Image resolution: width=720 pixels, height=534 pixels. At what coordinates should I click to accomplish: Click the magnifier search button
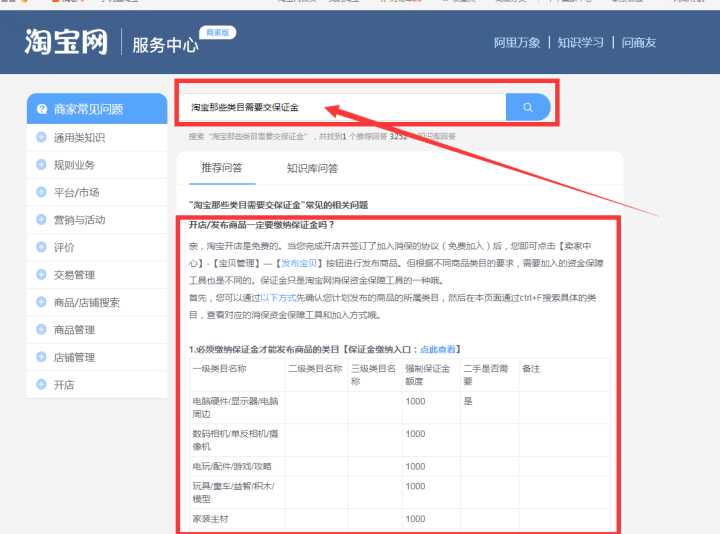(x=527, y=106)
